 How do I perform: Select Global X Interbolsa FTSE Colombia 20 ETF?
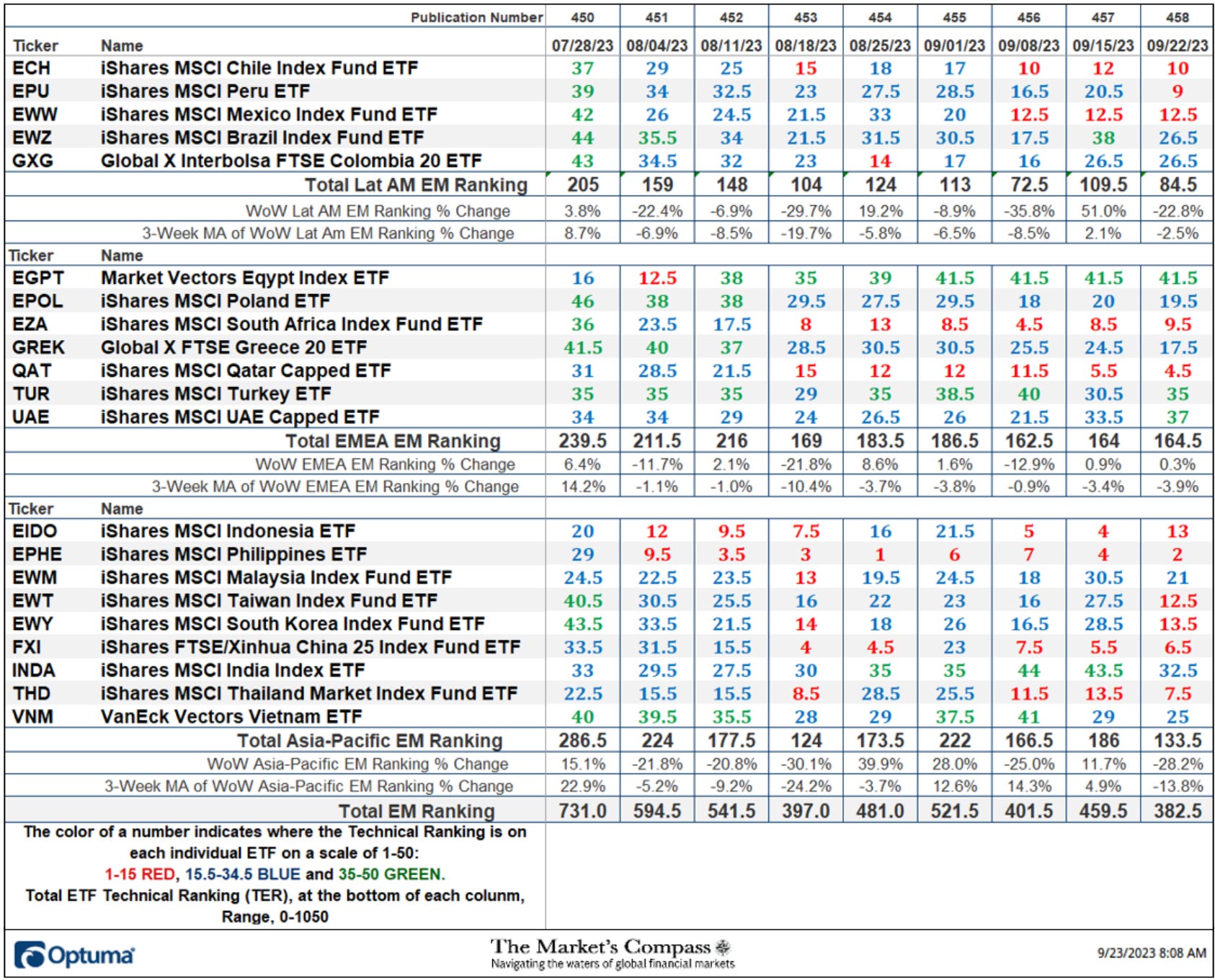click(291, 161)
